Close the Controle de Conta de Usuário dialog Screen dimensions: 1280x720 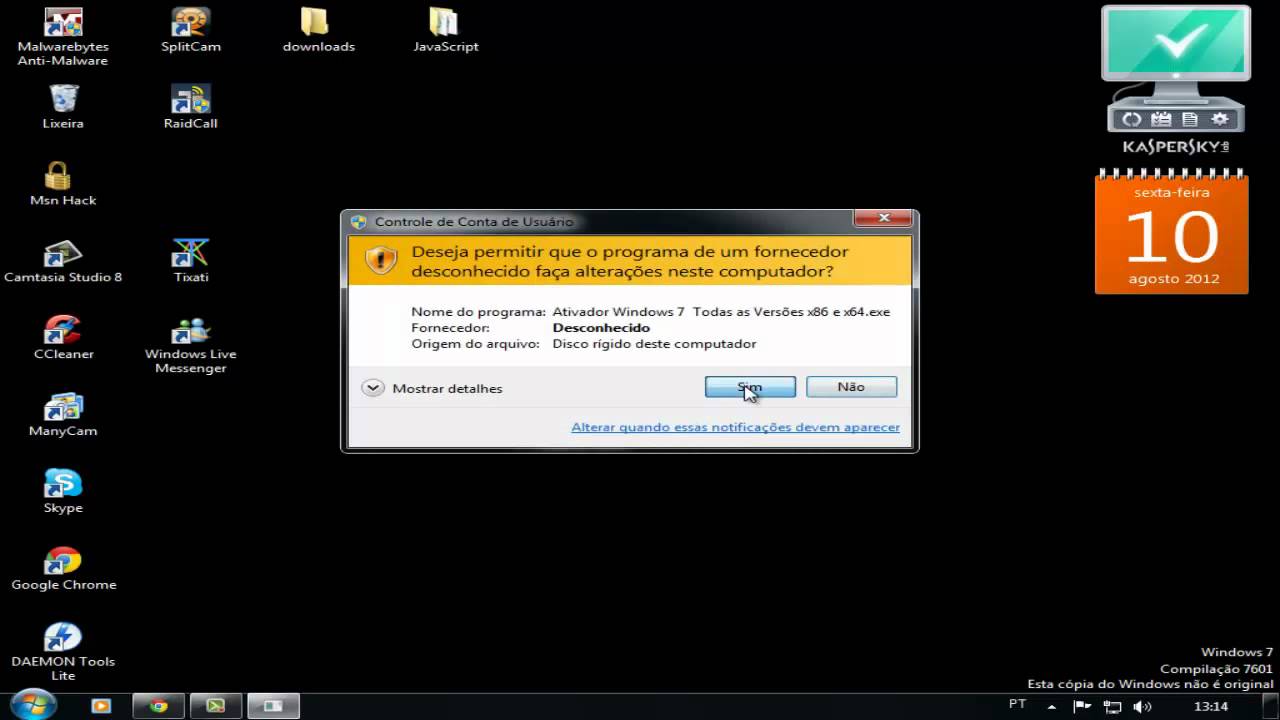(884, 218)
